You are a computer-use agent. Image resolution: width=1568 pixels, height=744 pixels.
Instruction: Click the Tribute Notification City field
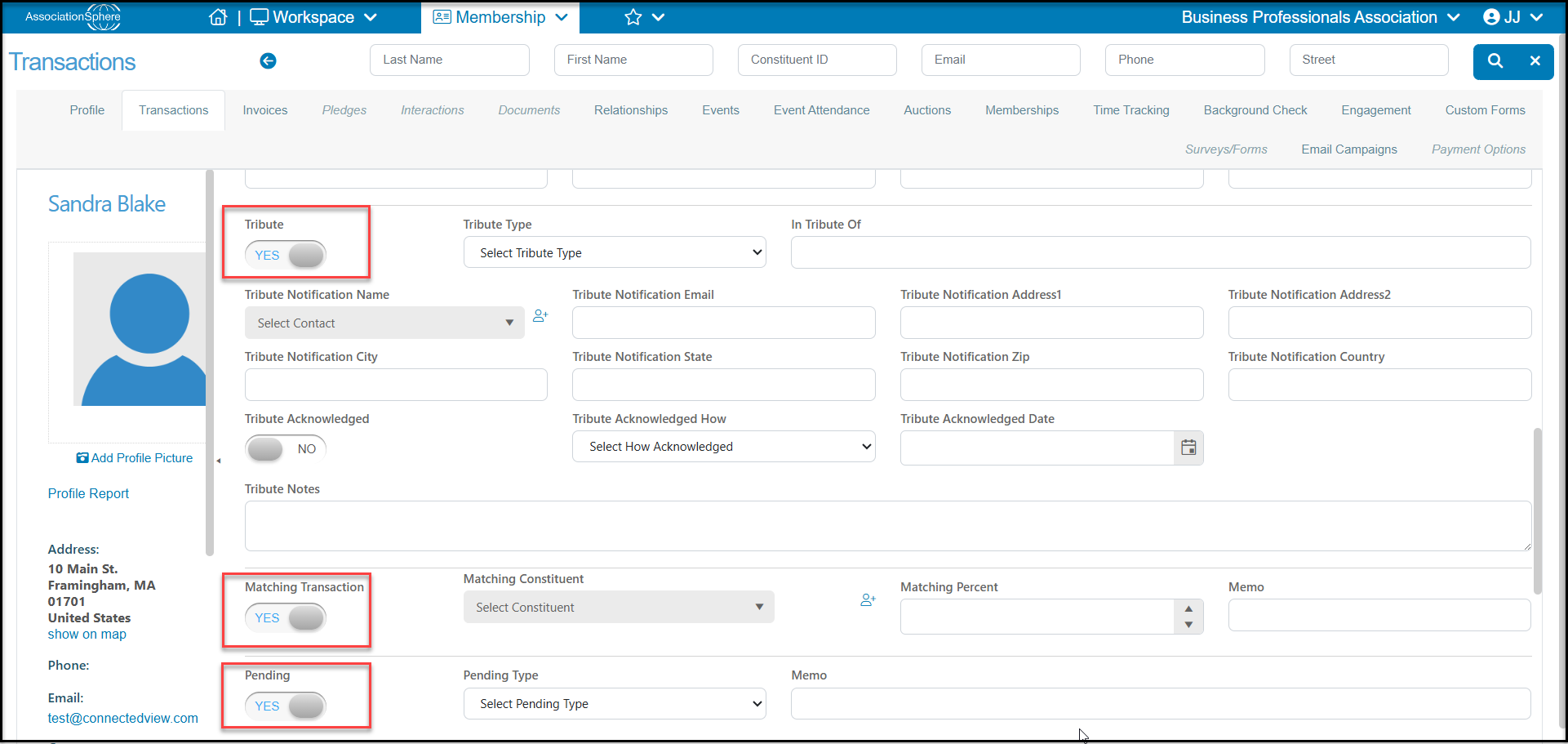(x=396, y=385)
